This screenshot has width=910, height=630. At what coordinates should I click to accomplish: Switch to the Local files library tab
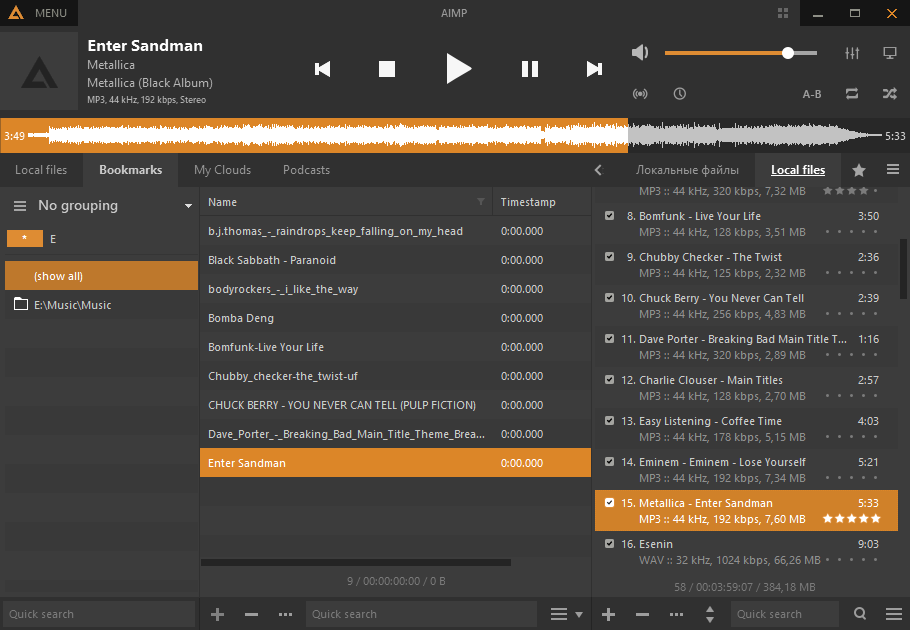[41, 170]
